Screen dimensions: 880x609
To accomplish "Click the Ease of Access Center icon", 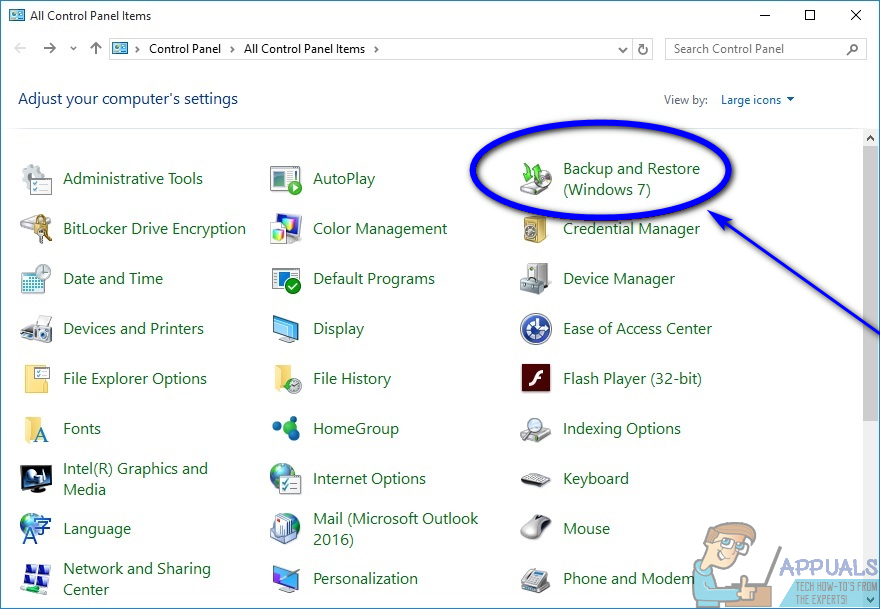I will pyautogui.click(x=535, y=329).
